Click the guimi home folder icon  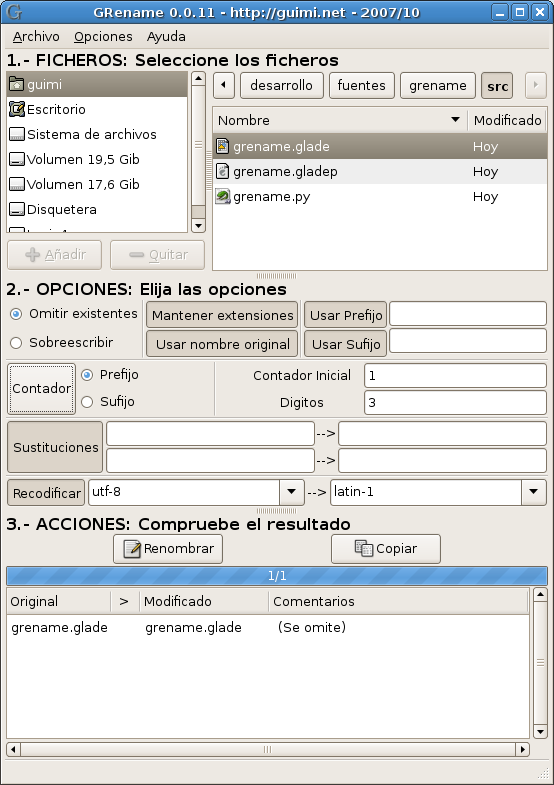[17, 85]
